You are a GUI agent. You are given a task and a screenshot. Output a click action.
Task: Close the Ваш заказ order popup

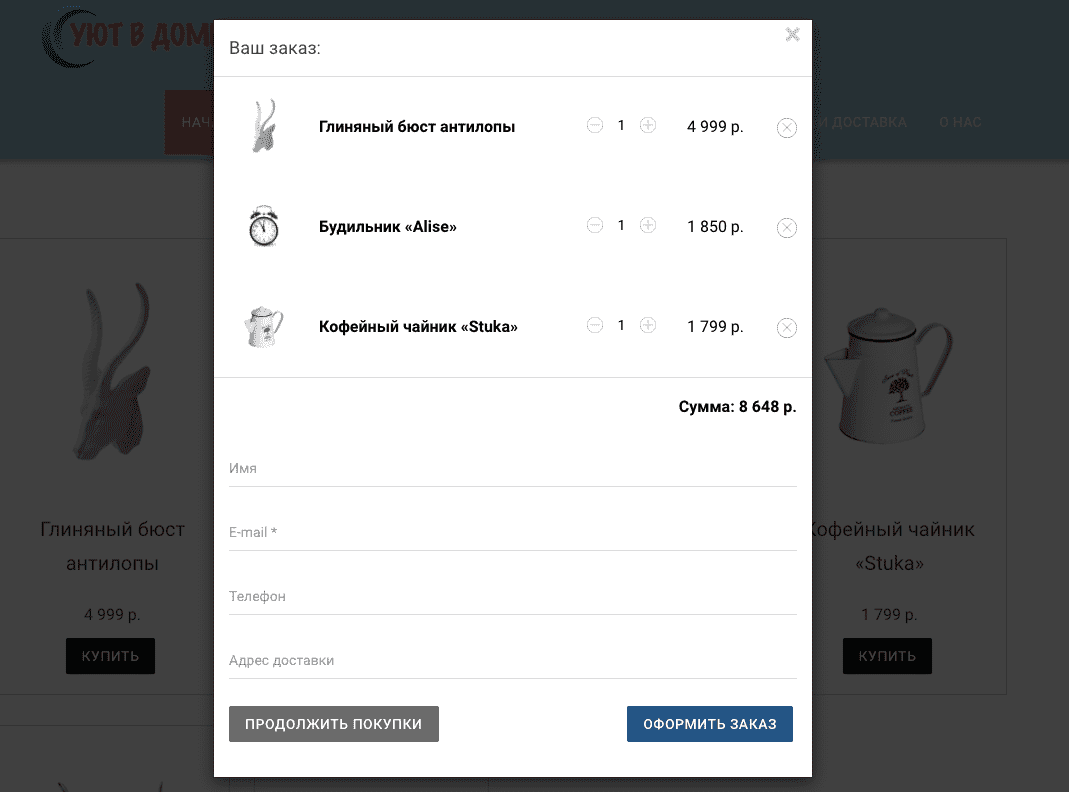[792, 34]
